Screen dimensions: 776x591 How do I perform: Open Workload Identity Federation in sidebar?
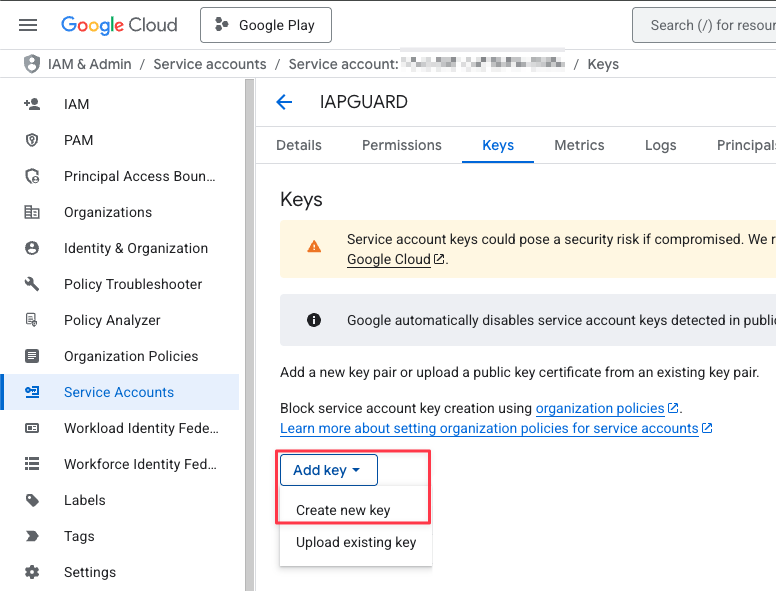[x=140, y=428]
